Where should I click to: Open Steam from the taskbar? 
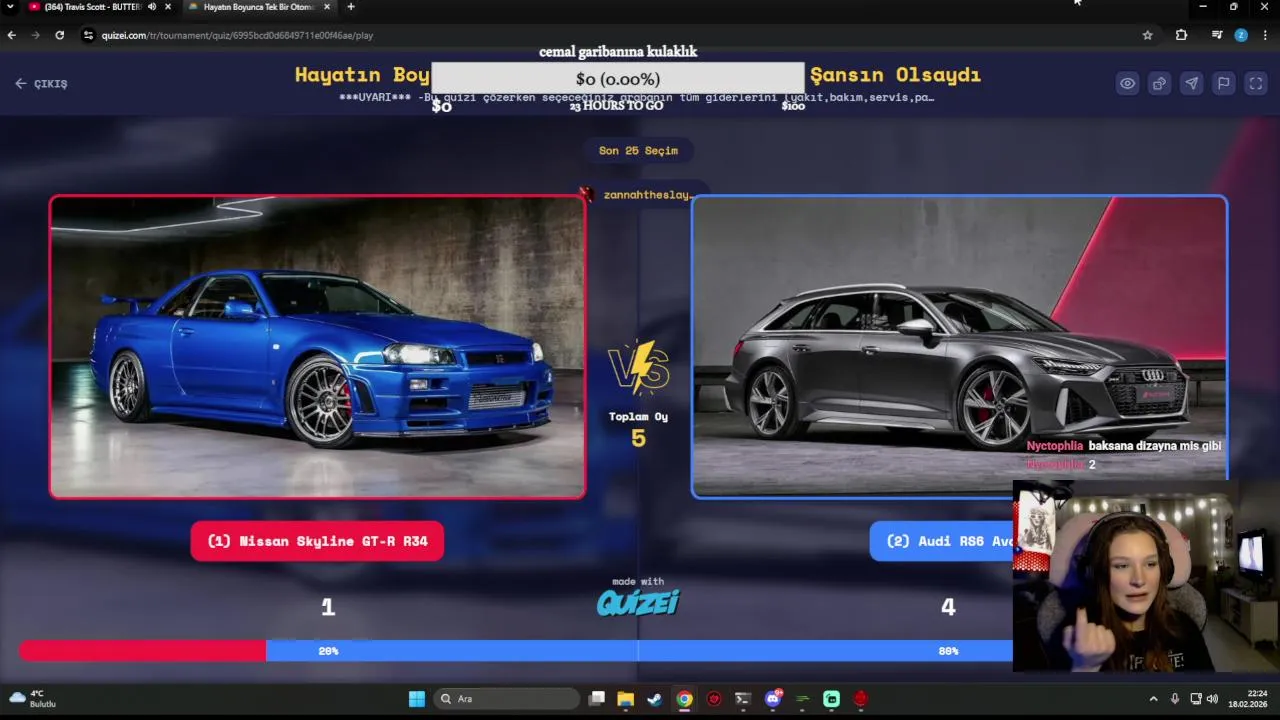pyautogui.click(x=654, y=699)
